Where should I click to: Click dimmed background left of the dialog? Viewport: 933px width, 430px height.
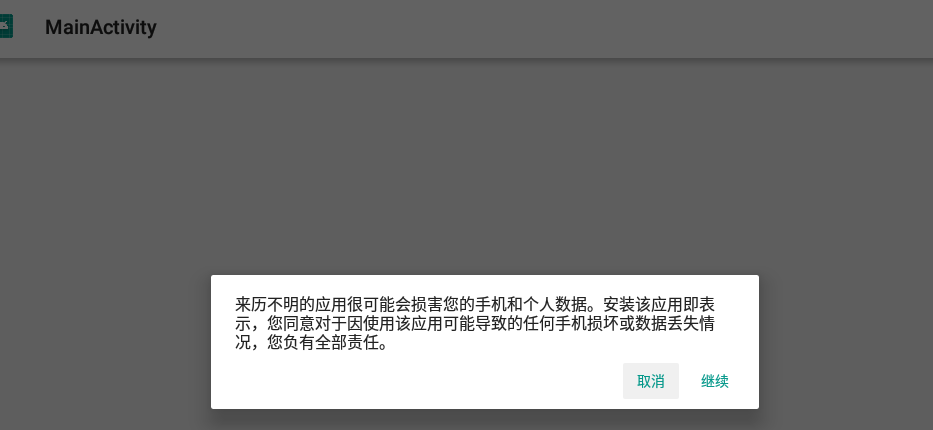(105, 342)
